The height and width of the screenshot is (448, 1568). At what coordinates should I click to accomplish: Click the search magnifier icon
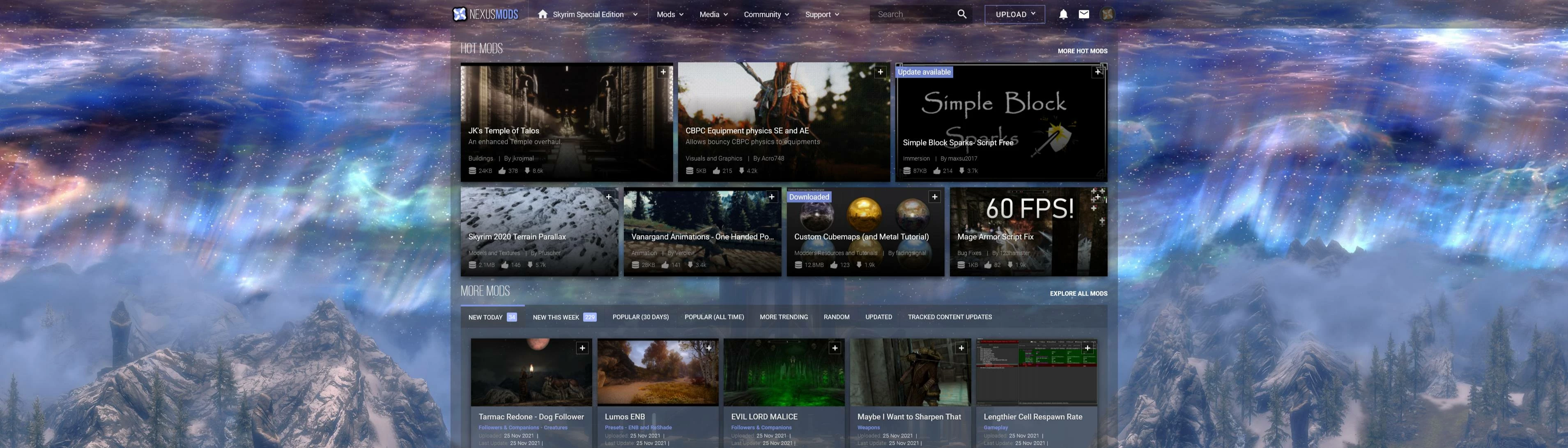[962, 14]
